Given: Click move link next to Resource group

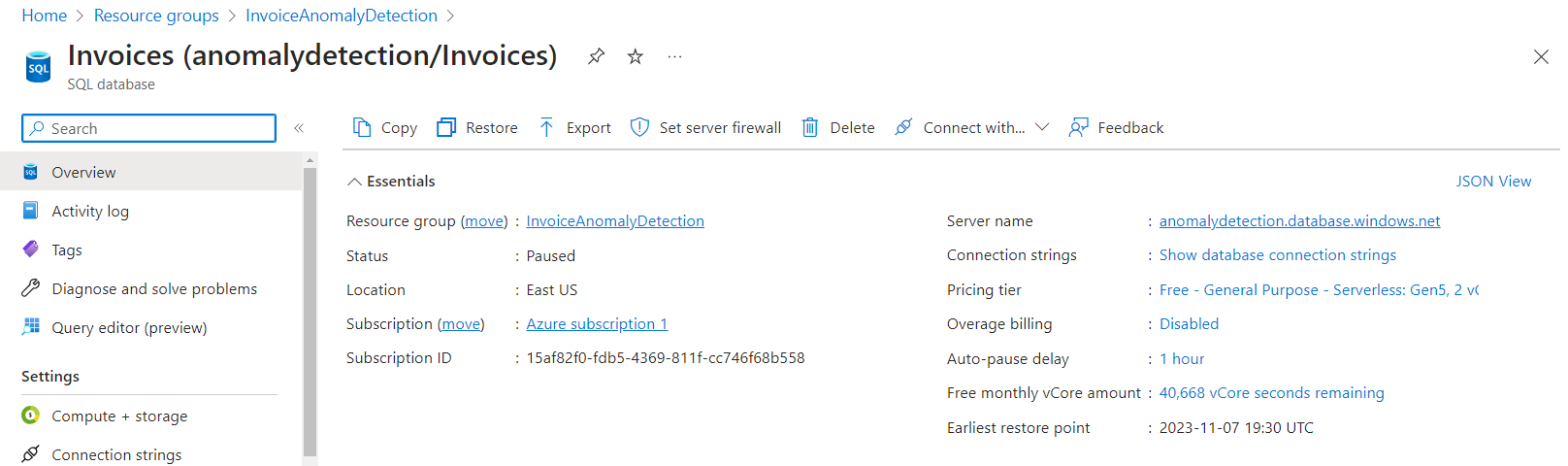Looking at the screenshot, I should pos(484,221).
